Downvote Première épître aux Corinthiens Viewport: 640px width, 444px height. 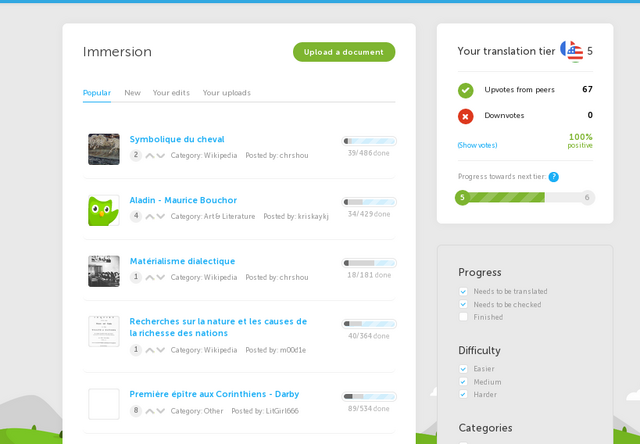161,411
